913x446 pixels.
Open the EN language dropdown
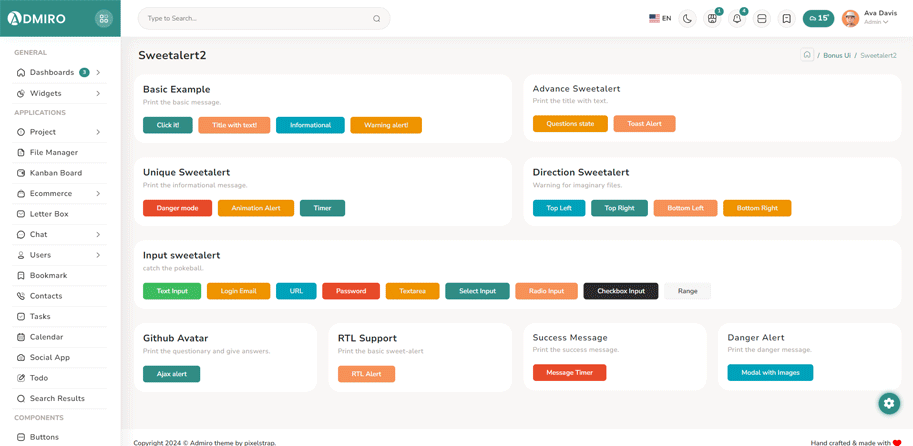pos(660,18)
